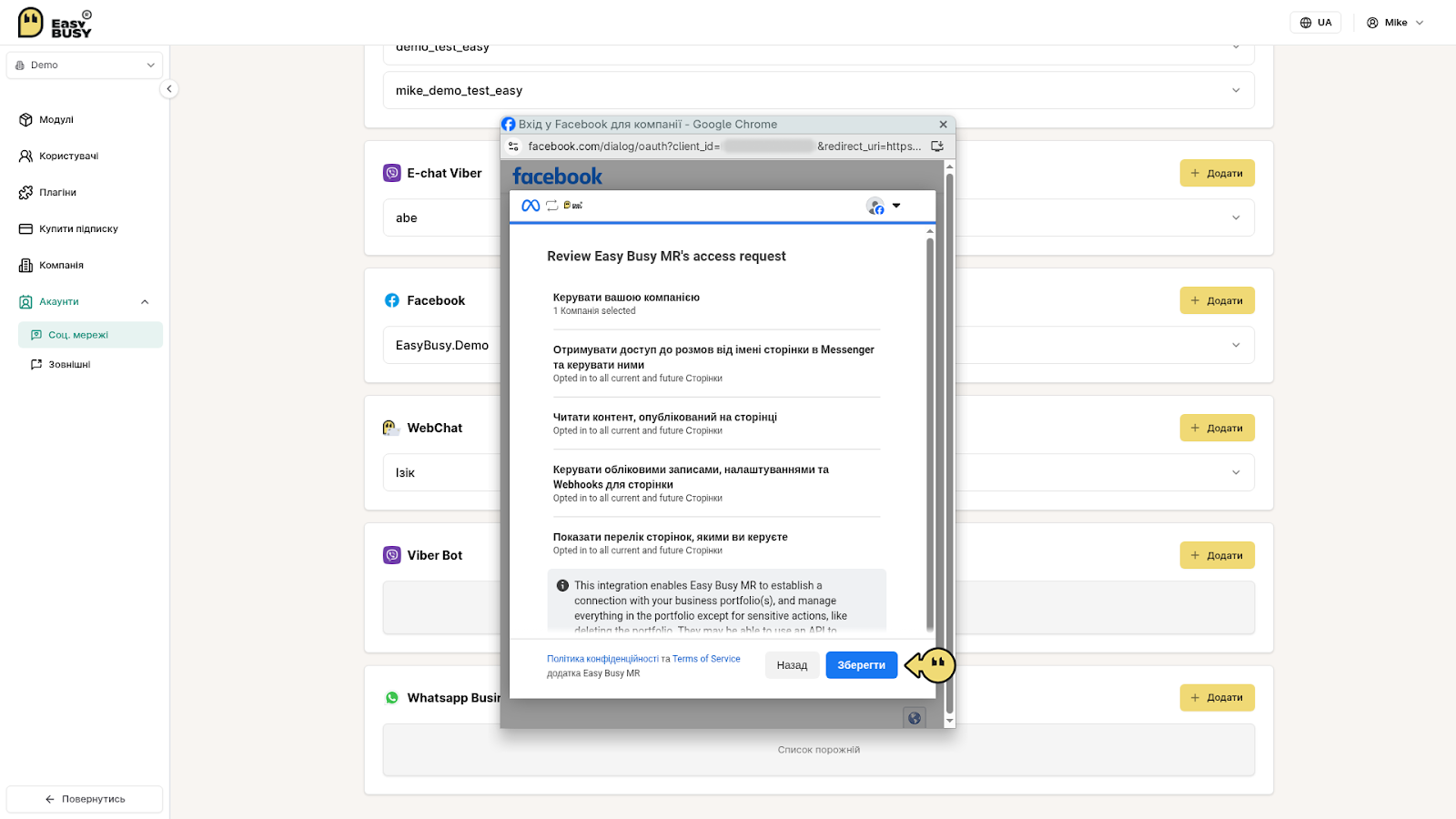Screen dimensions: 1456x819
Task: Open Модулі in the sidebar
Action: (56, 120)
